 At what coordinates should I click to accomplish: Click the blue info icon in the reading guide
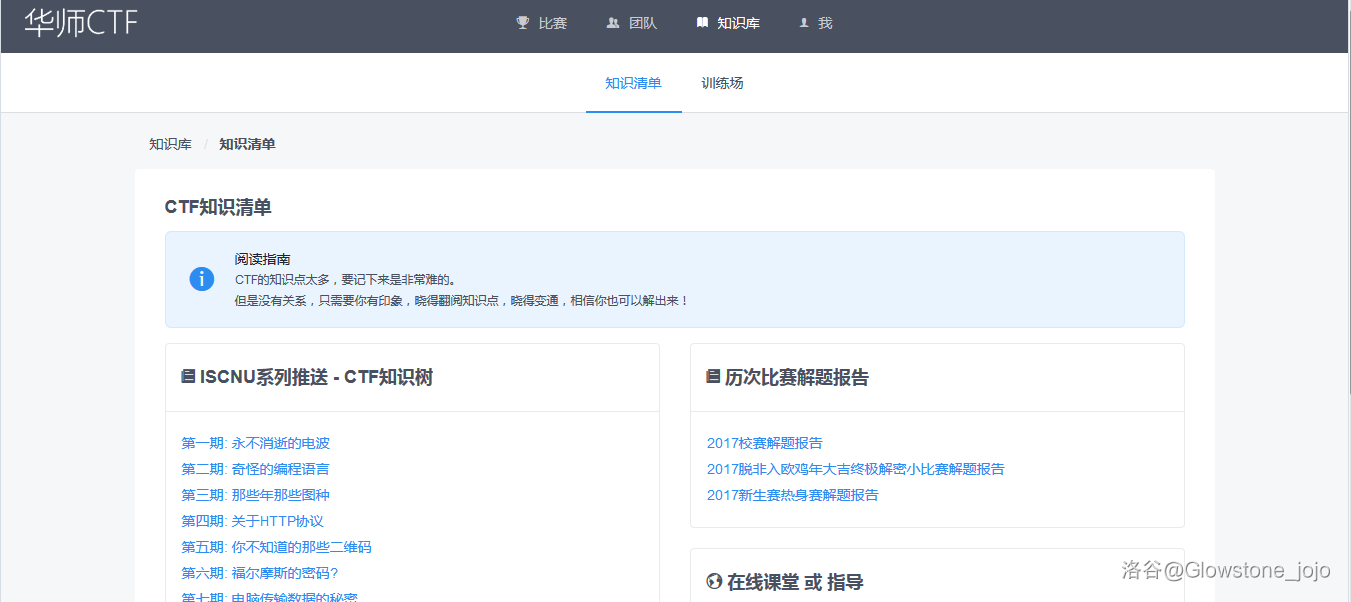[201, 279]
